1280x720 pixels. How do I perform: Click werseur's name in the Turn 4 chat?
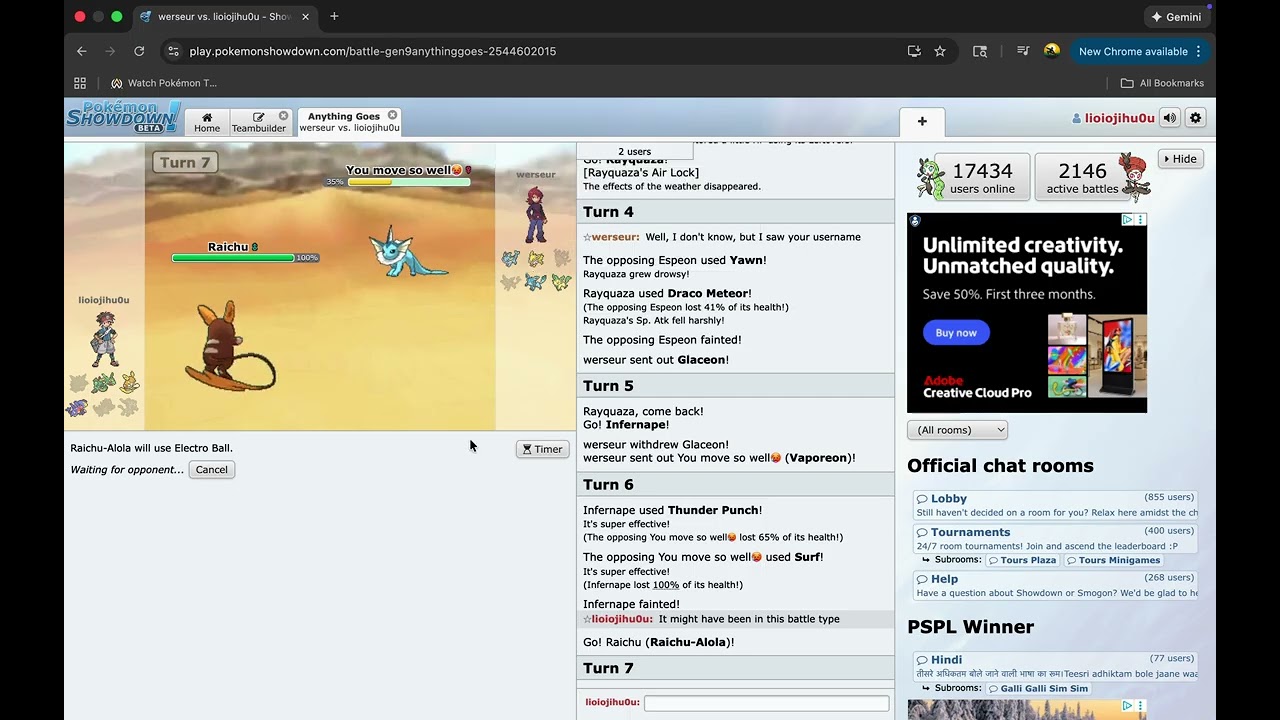[615, 237]
